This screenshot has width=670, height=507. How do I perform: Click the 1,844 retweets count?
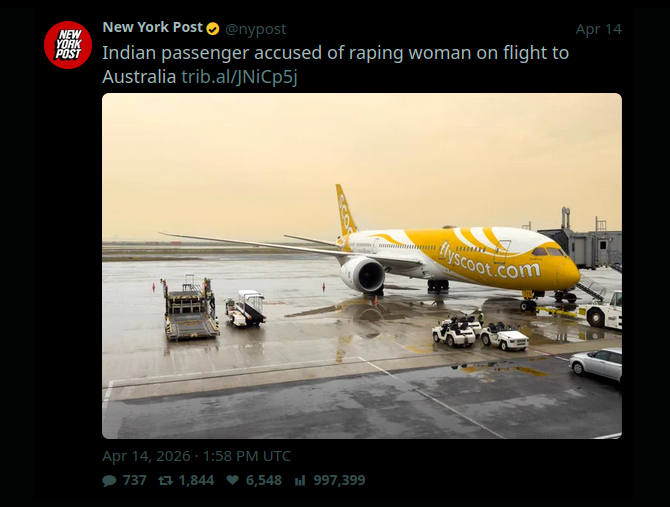point(196,481)
